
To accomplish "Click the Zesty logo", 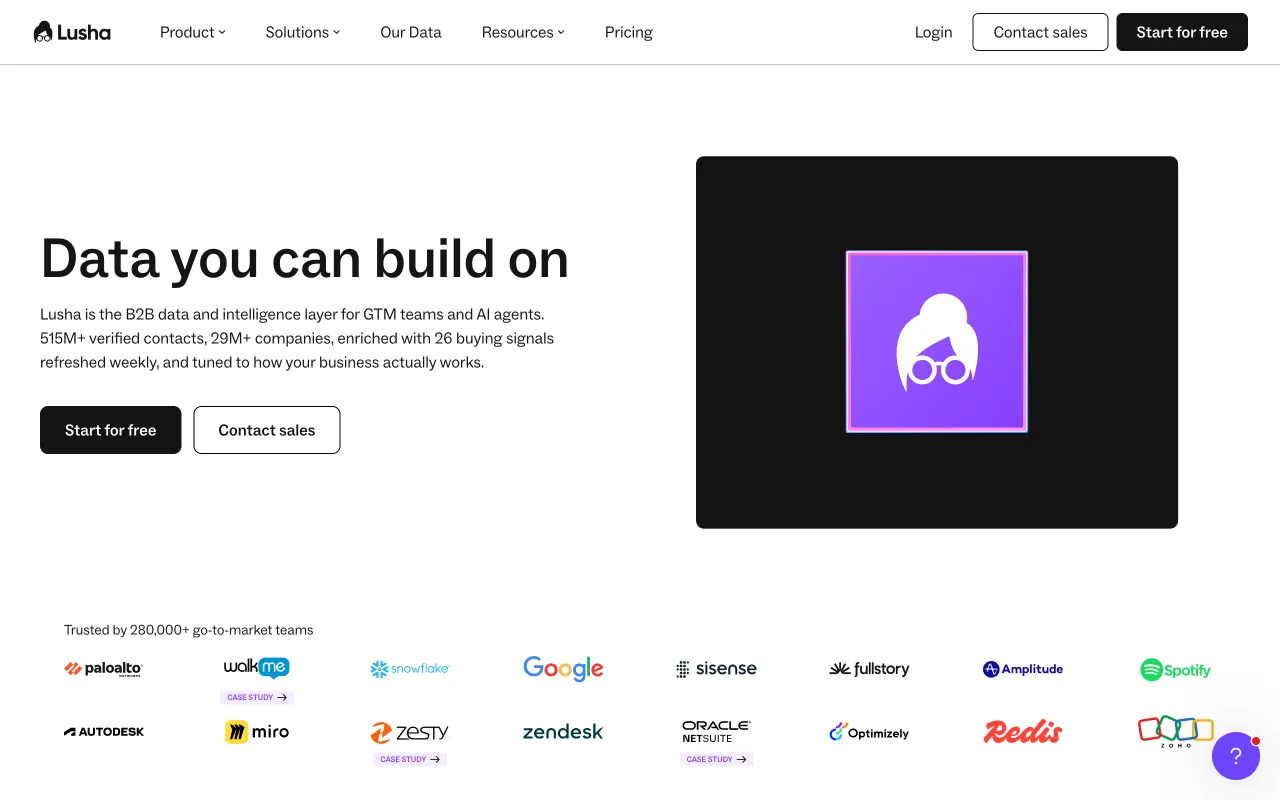I will [x=410, y=733].
